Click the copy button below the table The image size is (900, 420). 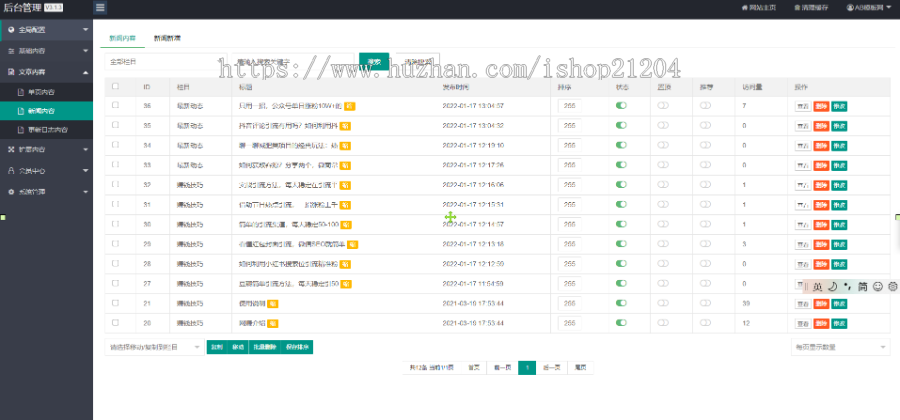(216, 347)
